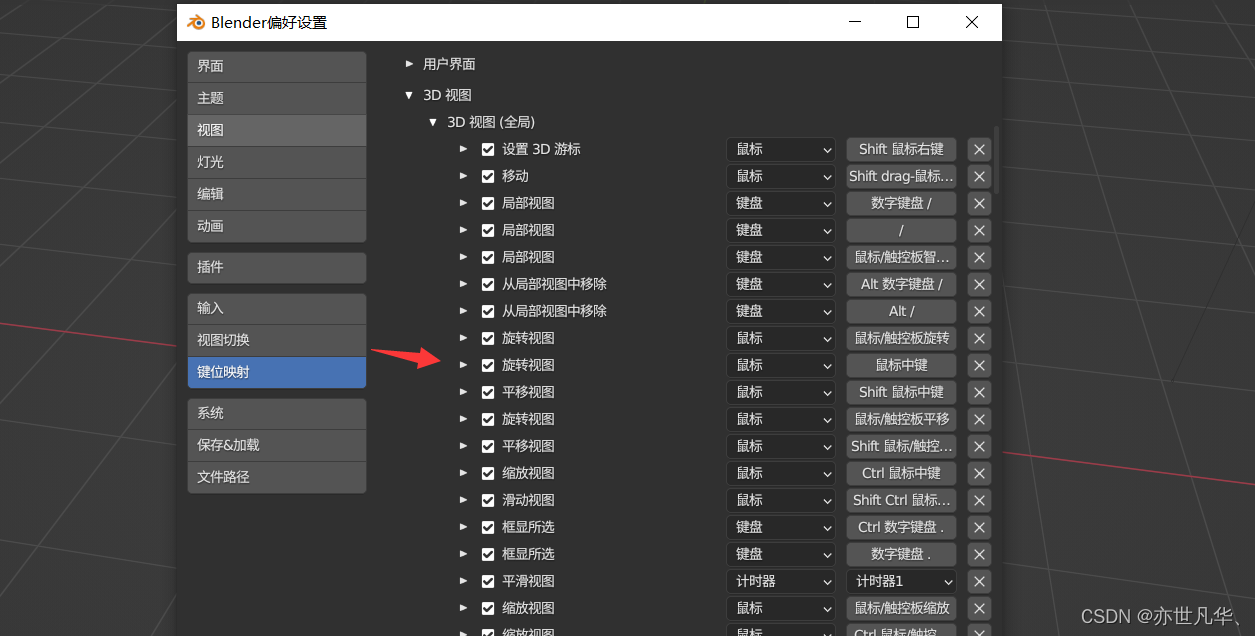
Task: Open the 视图切换 tab
Action: 277,340
